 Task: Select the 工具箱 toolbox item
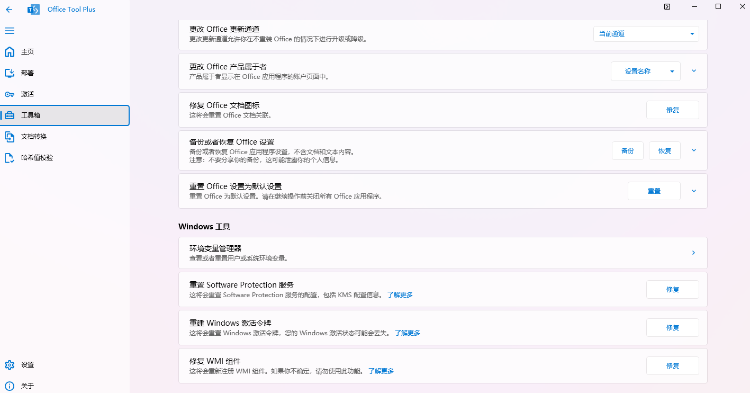[65, 115]
